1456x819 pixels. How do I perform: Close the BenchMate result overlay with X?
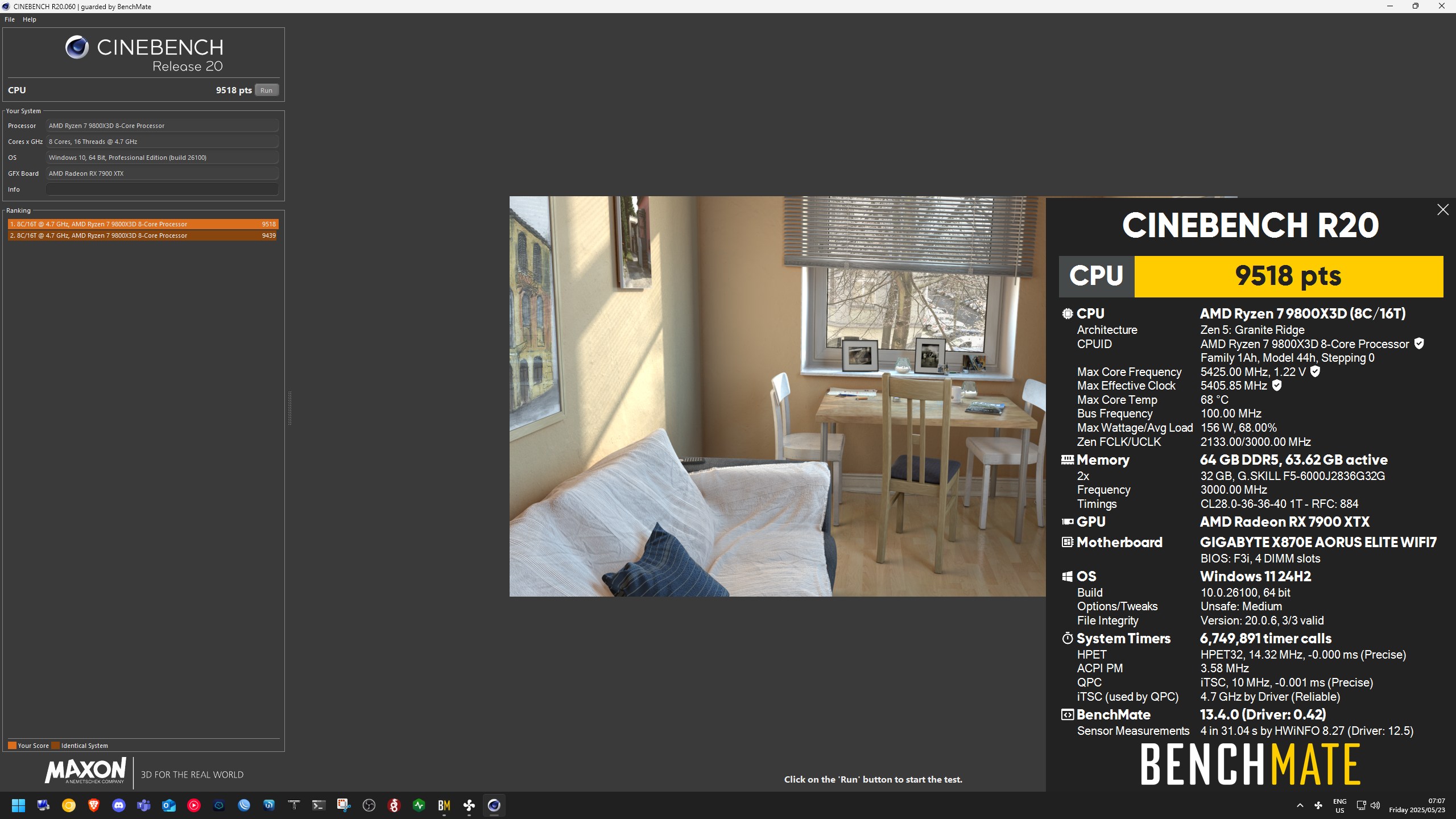1443,210
